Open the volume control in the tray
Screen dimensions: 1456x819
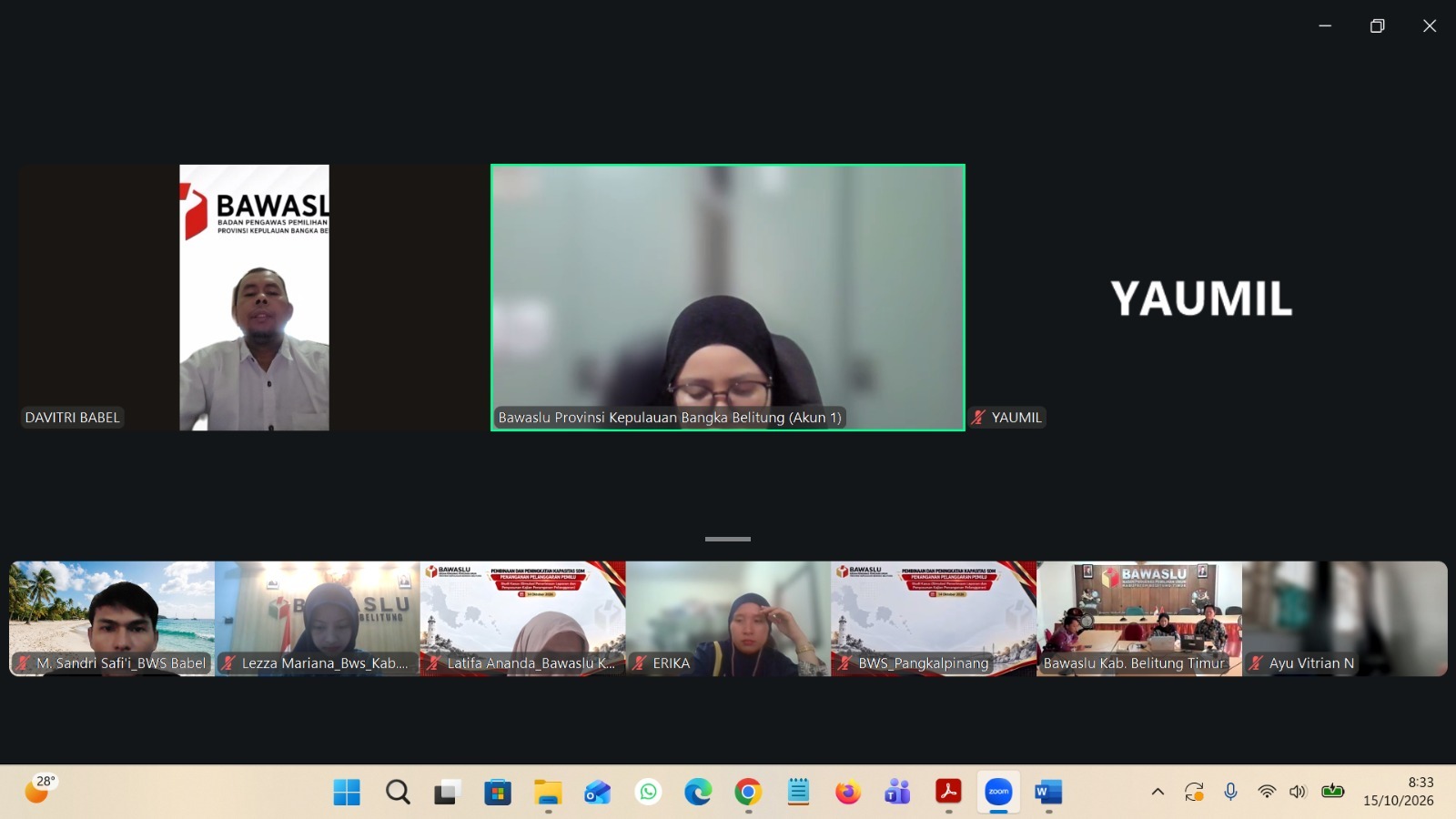point(1298,792)
